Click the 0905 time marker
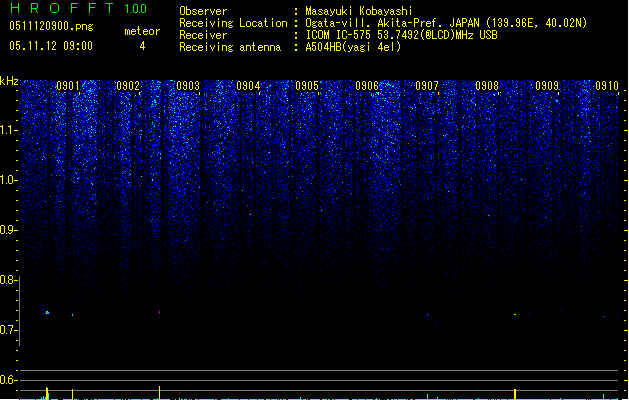The width and height of the screenshot is (629, 400). [x=307, y=86]
